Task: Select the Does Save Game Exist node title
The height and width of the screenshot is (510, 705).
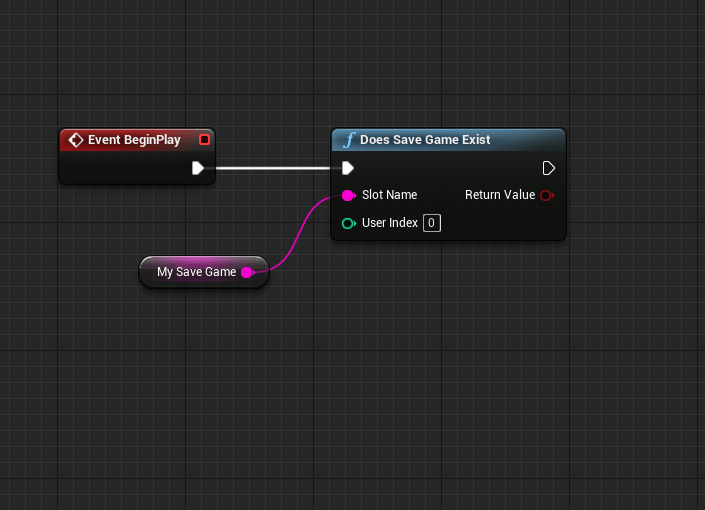Action: pos(425,140)
